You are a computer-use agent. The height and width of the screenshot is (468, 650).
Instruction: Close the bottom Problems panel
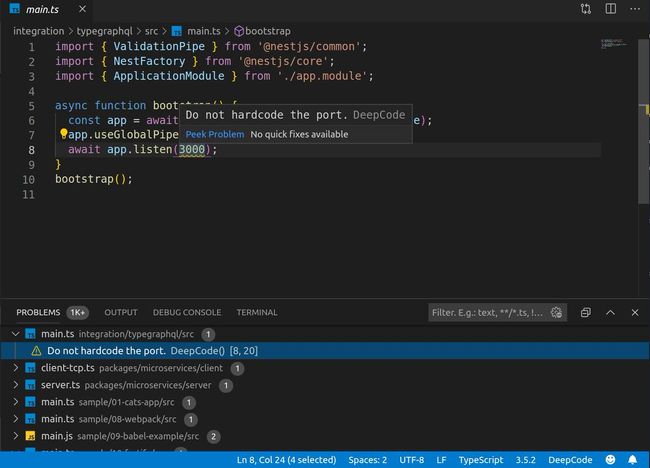[x=634, y=313]
